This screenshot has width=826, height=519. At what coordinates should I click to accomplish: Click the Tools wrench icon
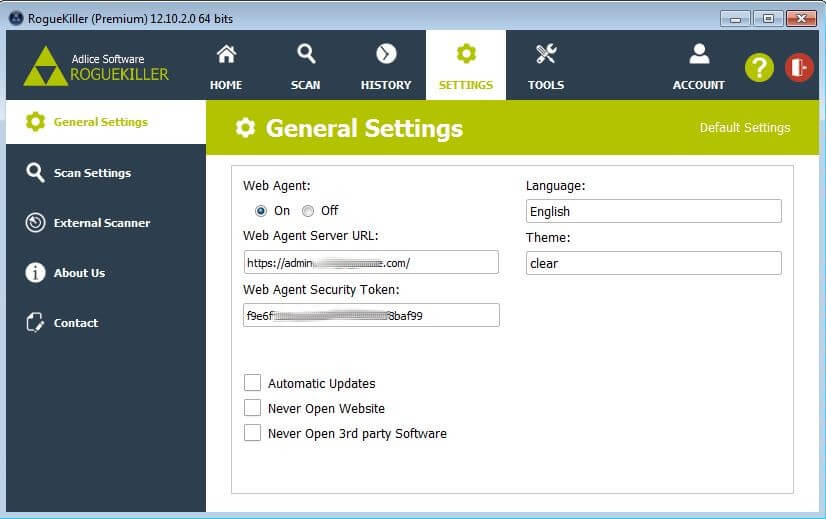[x=546, y=55]
